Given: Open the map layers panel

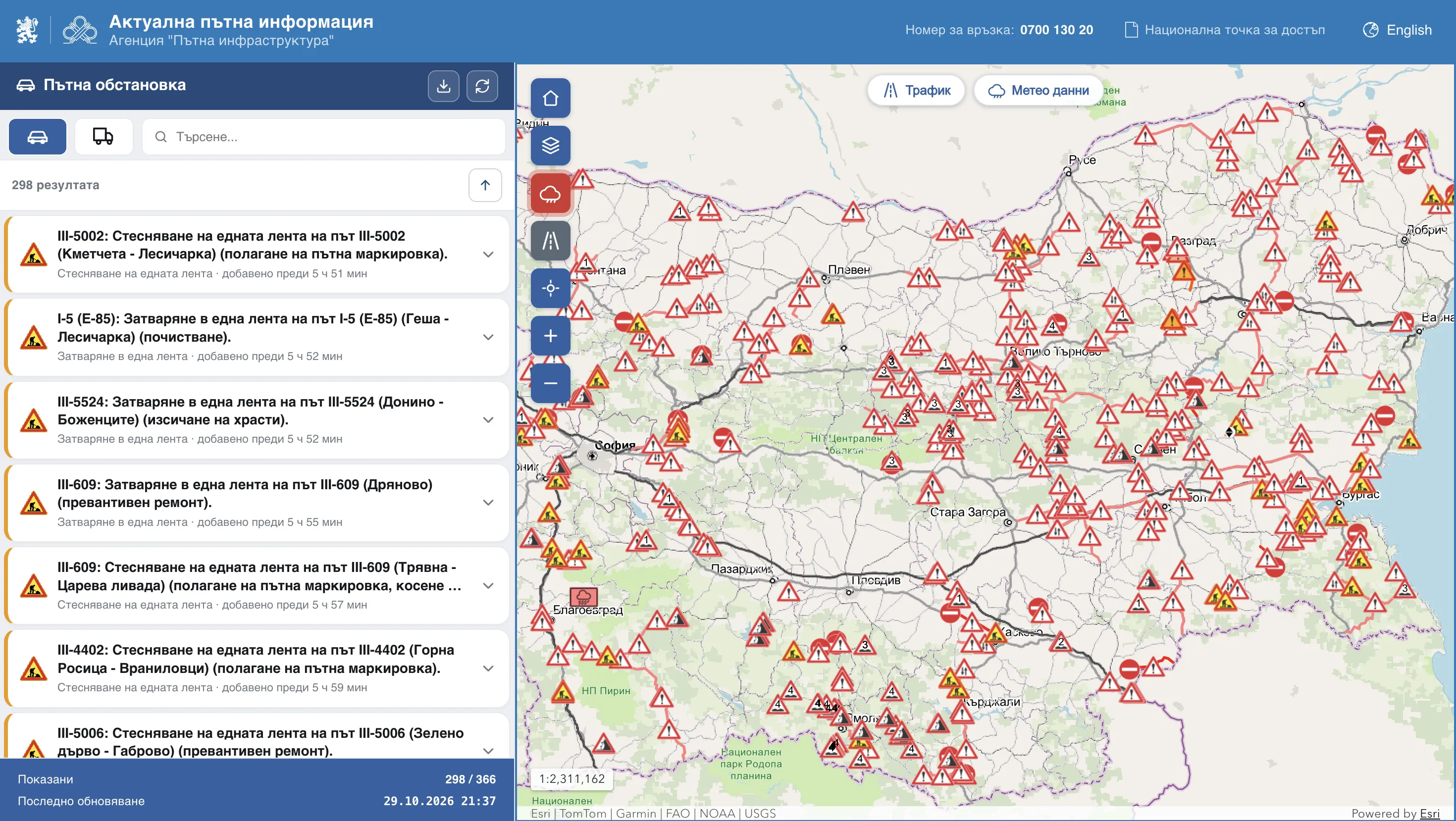Looking at the screenshot, I should 550,146.
